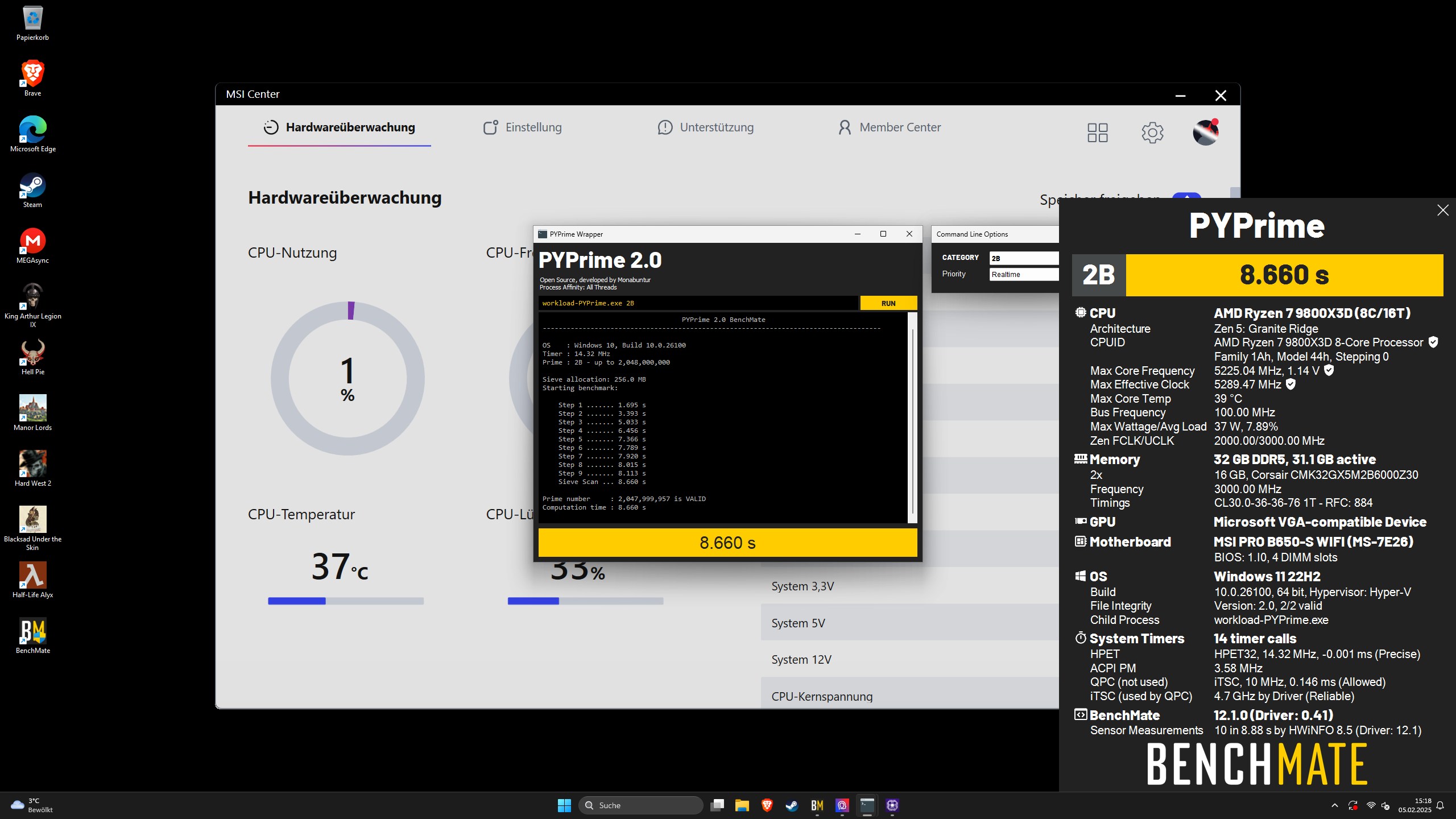Click the MSI PRO B650-S WIFI text

tap(1313, 541)
